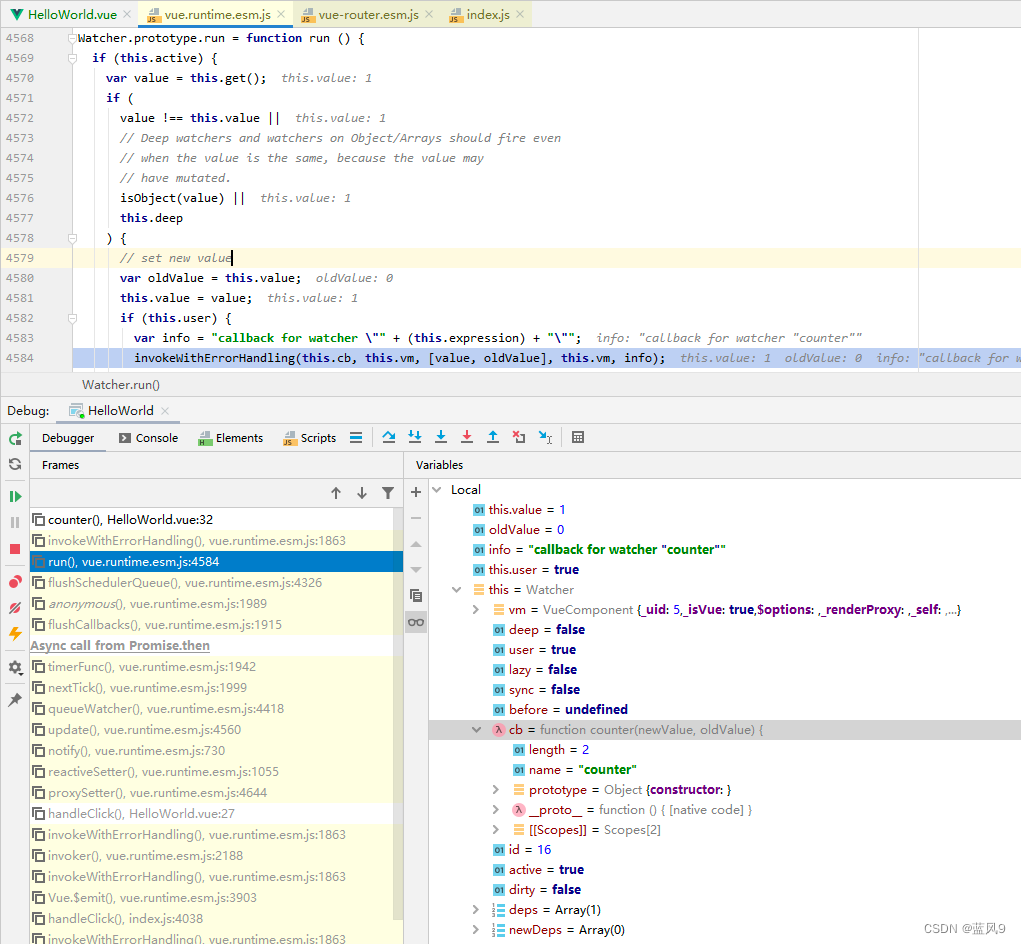Image resolution: width=1021 pixels, height=944 pixels.
Task: Expand the newDeps Array(0) node
Action: point(476,930)
